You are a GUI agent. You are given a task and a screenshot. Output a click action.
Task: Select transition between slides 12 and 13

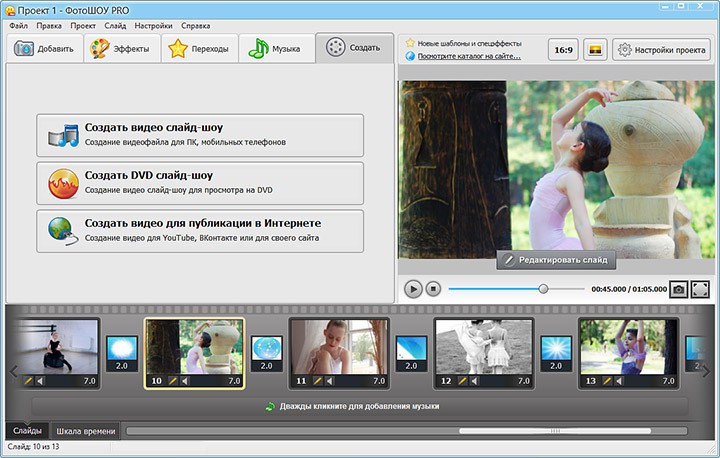(x=555, y=350)
